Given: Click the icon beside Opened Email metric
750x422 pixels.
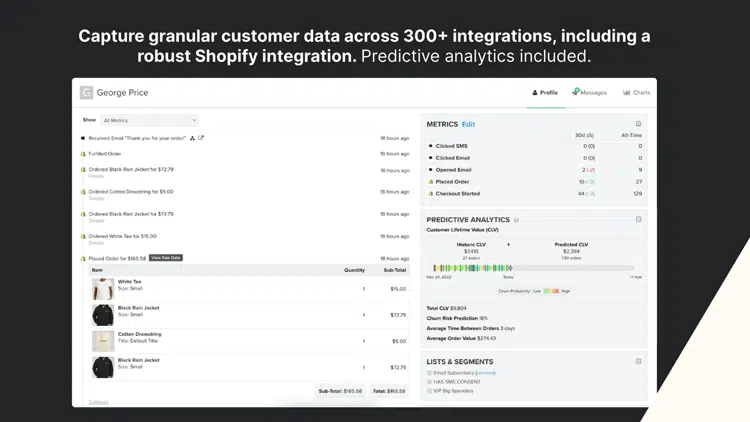Looking at the screenshot, I should tap(430, 170).
